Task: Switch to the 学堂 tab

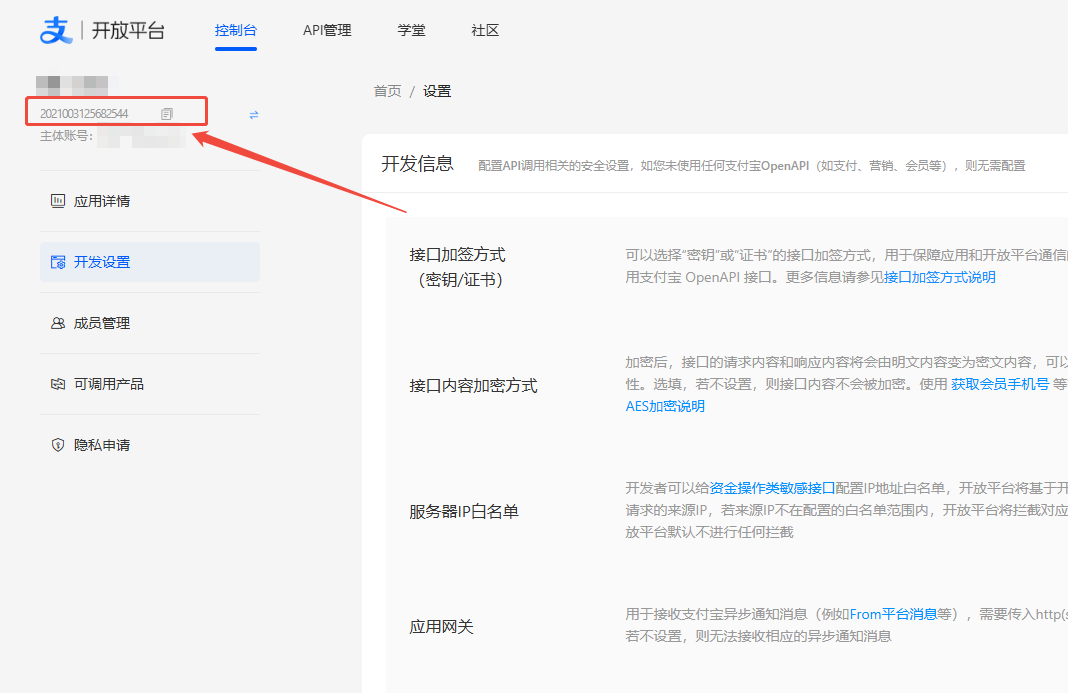Action: click(x=411, y=30)
